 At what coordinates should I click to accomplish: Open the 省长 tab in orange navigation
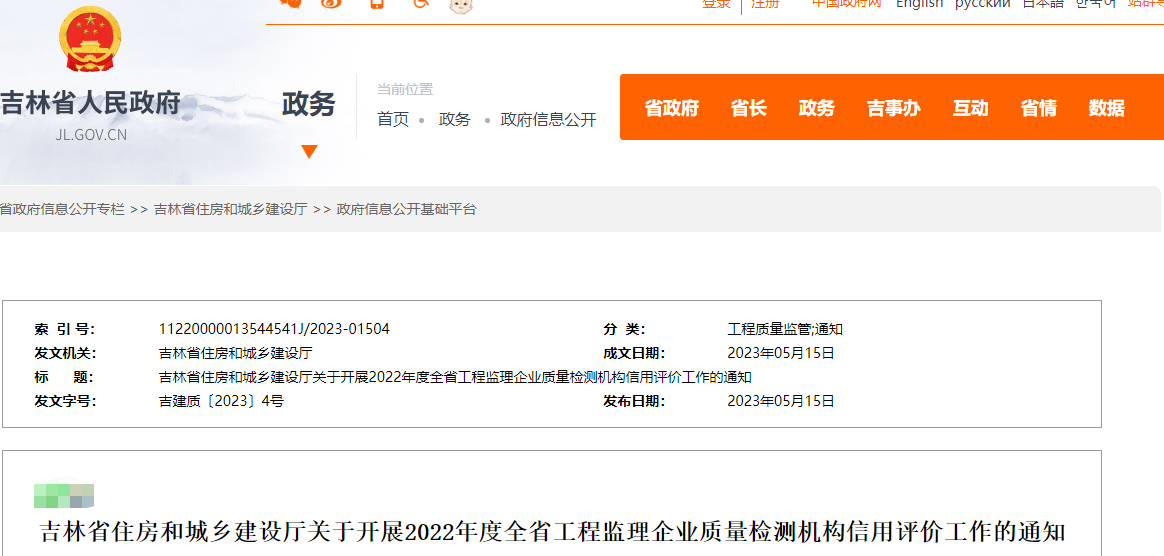click(748, 108)
